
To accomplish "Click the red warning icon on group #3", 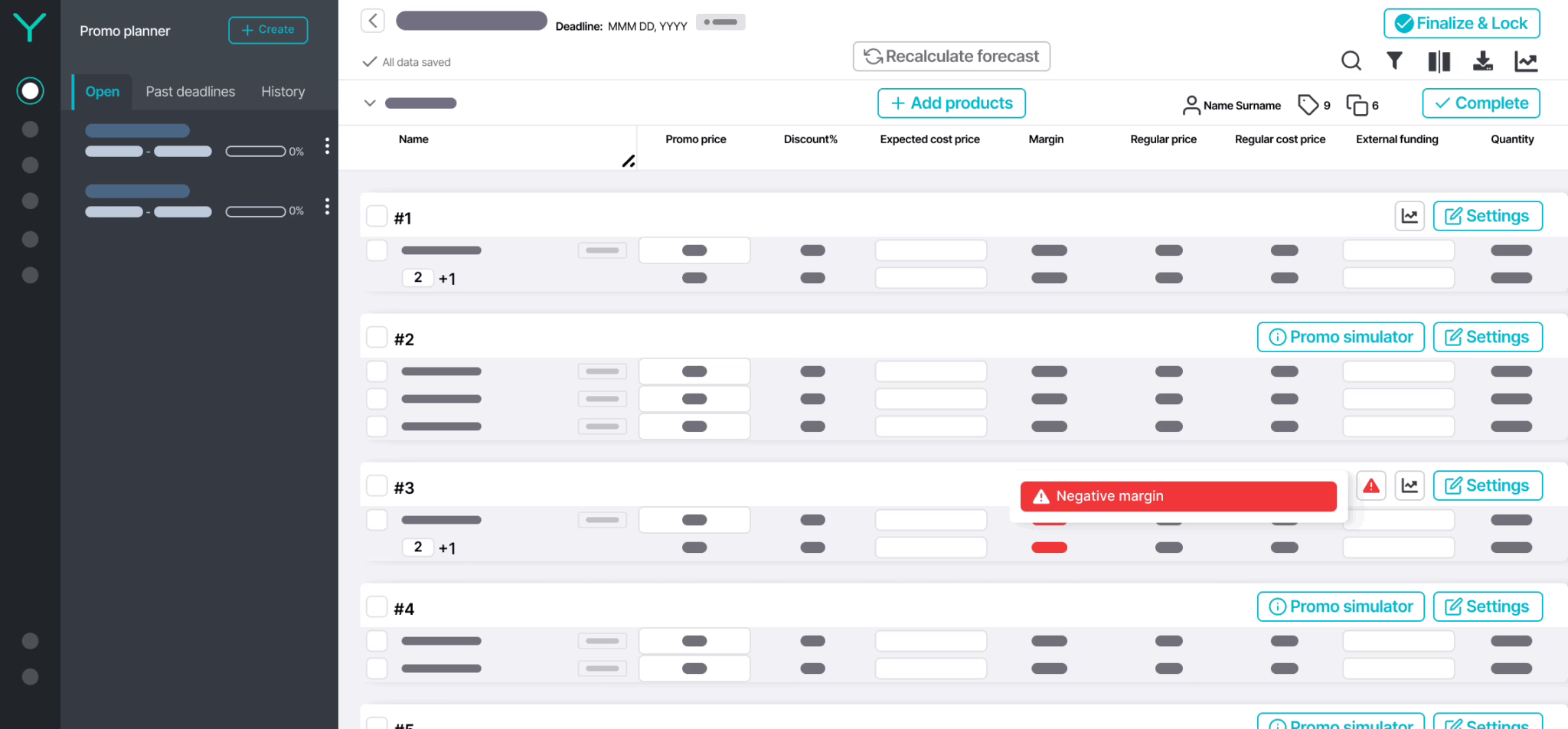I will 1371,485.
